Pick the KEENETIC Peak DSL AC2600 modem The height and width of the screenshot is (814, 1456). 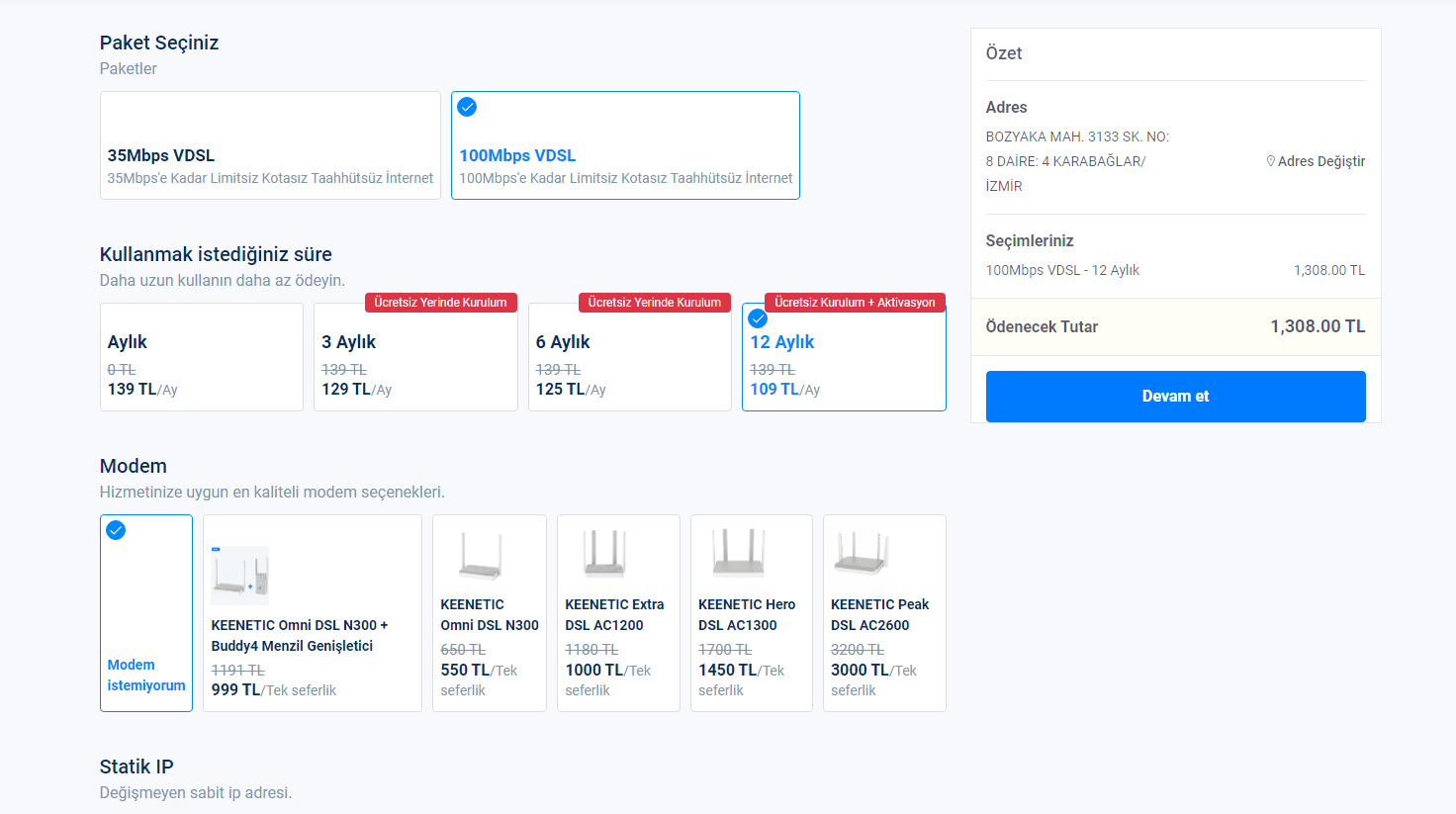[x=884, y=613]
